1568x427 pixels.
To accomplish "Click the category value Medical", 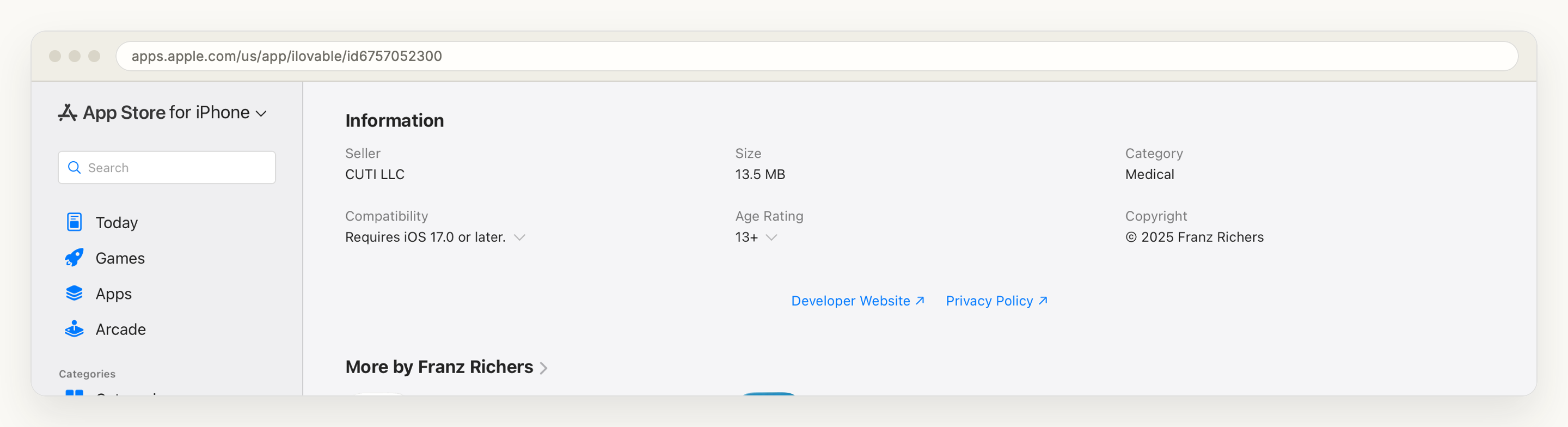I will click(x=1149, y=174).
